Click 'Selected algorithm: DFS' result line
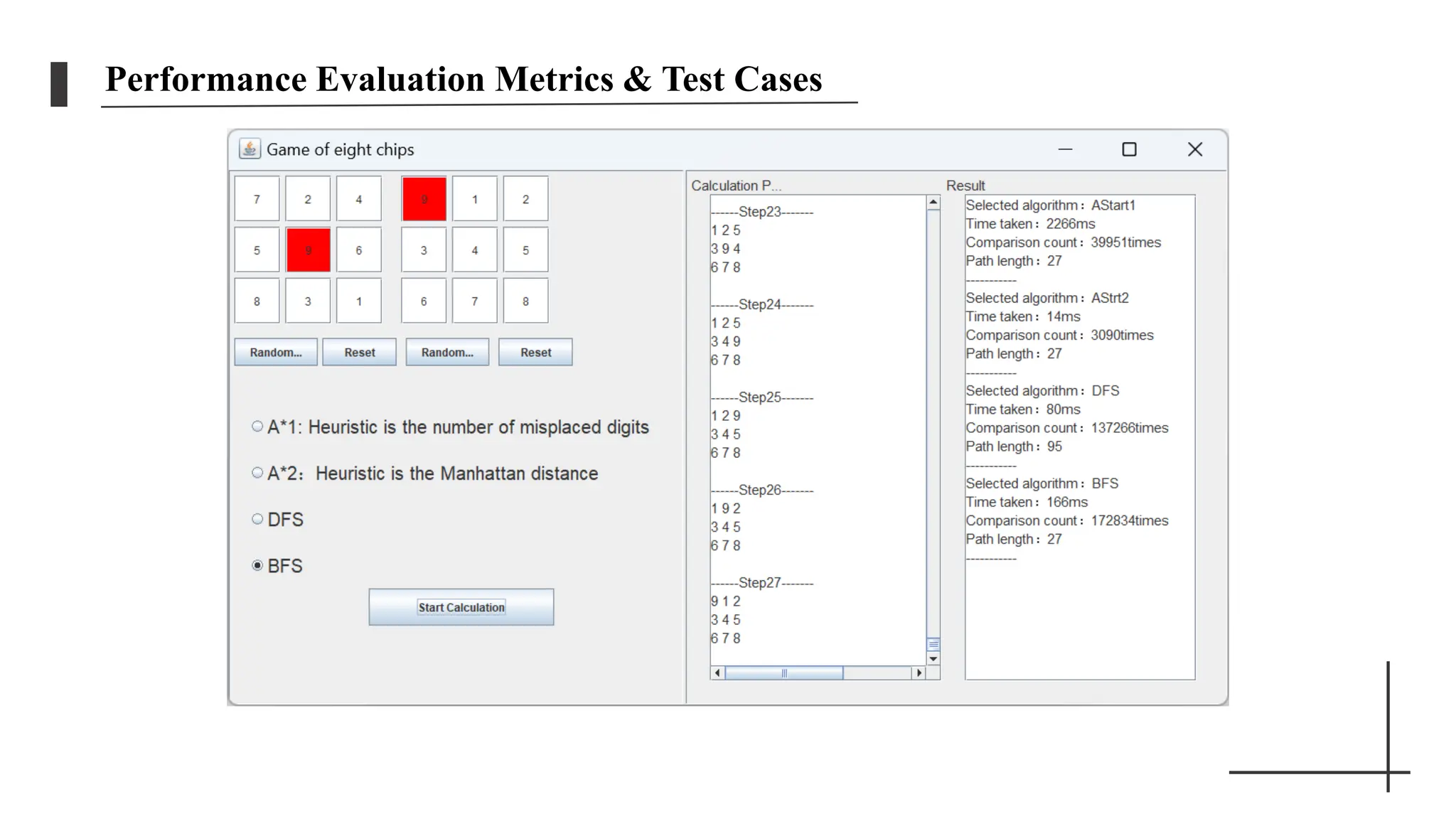1456x819 pixels. coord(1042,390)
